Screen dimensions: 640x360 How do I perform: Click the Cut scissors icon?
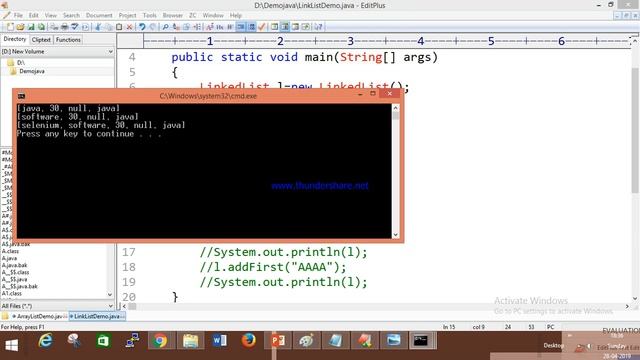(98, 27)
